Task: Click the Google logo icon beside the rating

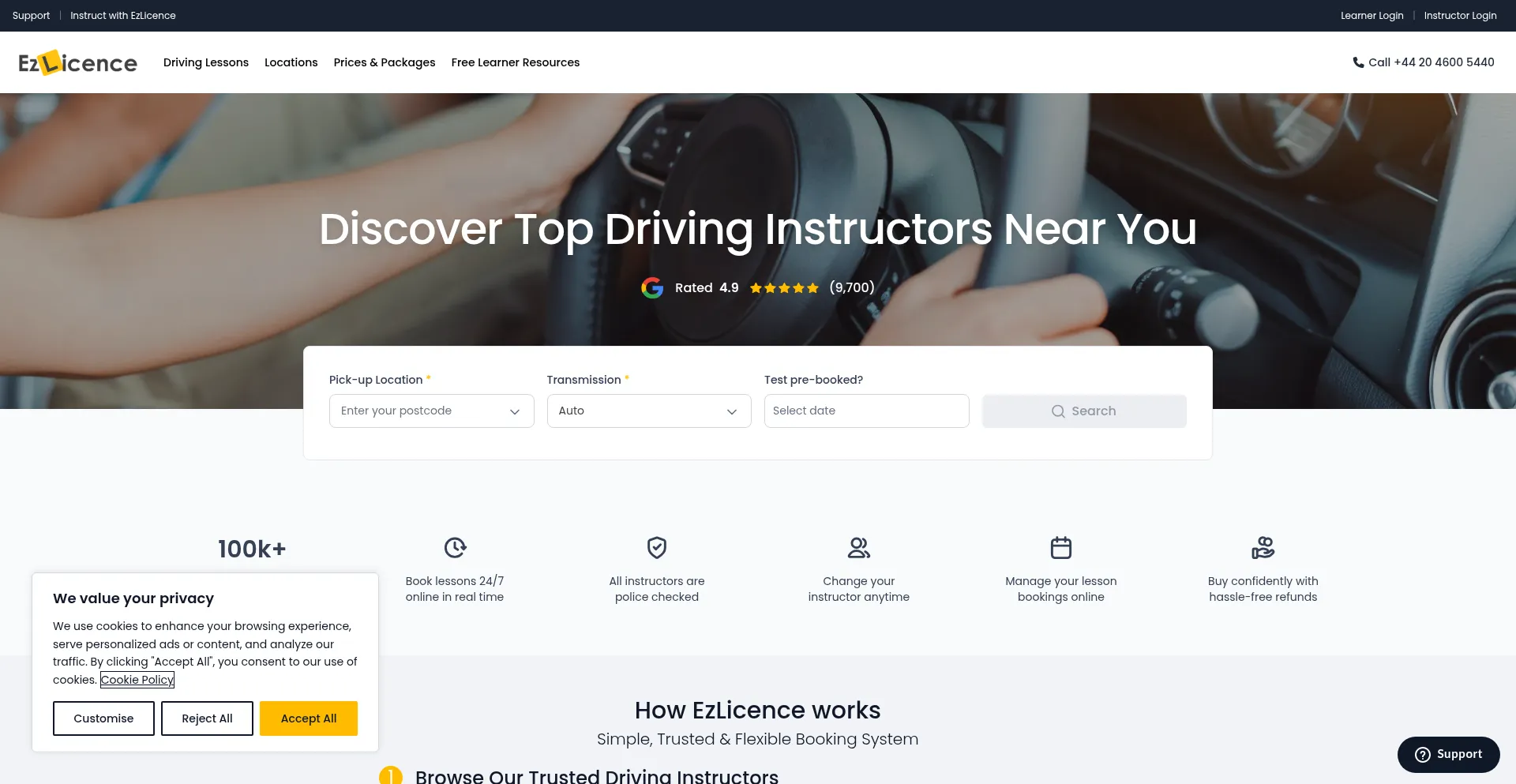Action: 652,288
